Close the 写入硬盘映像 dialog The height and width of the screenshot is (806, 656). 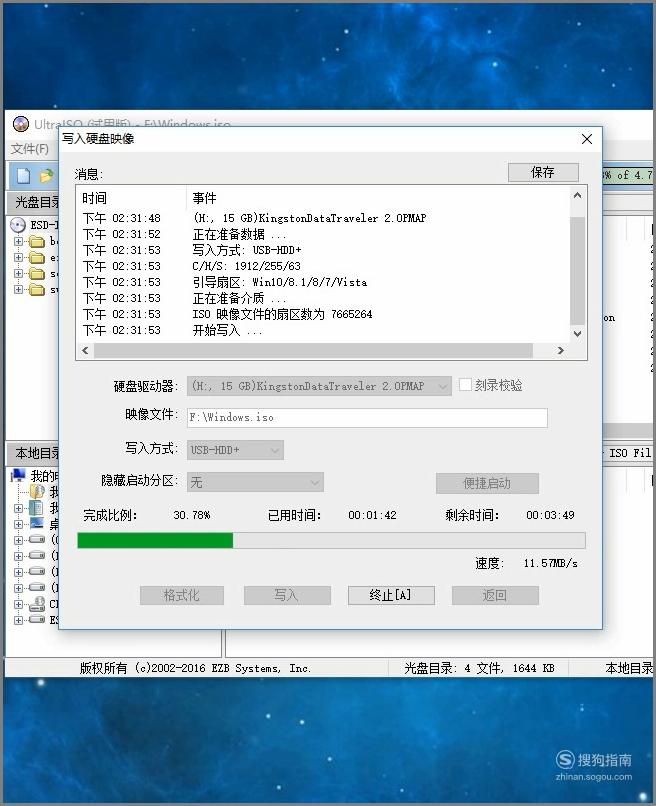click(x=587, y=139)
